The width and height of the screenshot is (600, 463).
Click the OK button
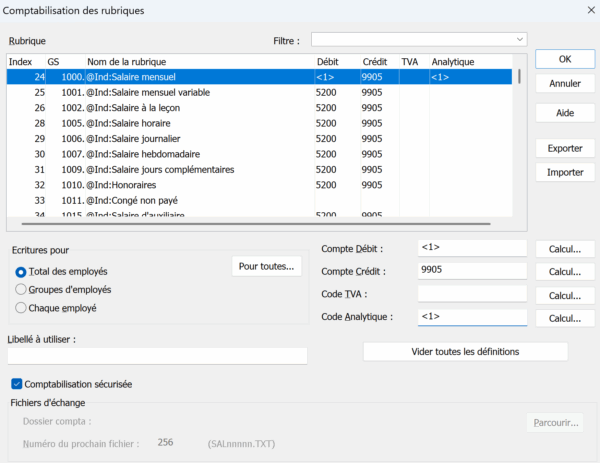tap(565, 59)
